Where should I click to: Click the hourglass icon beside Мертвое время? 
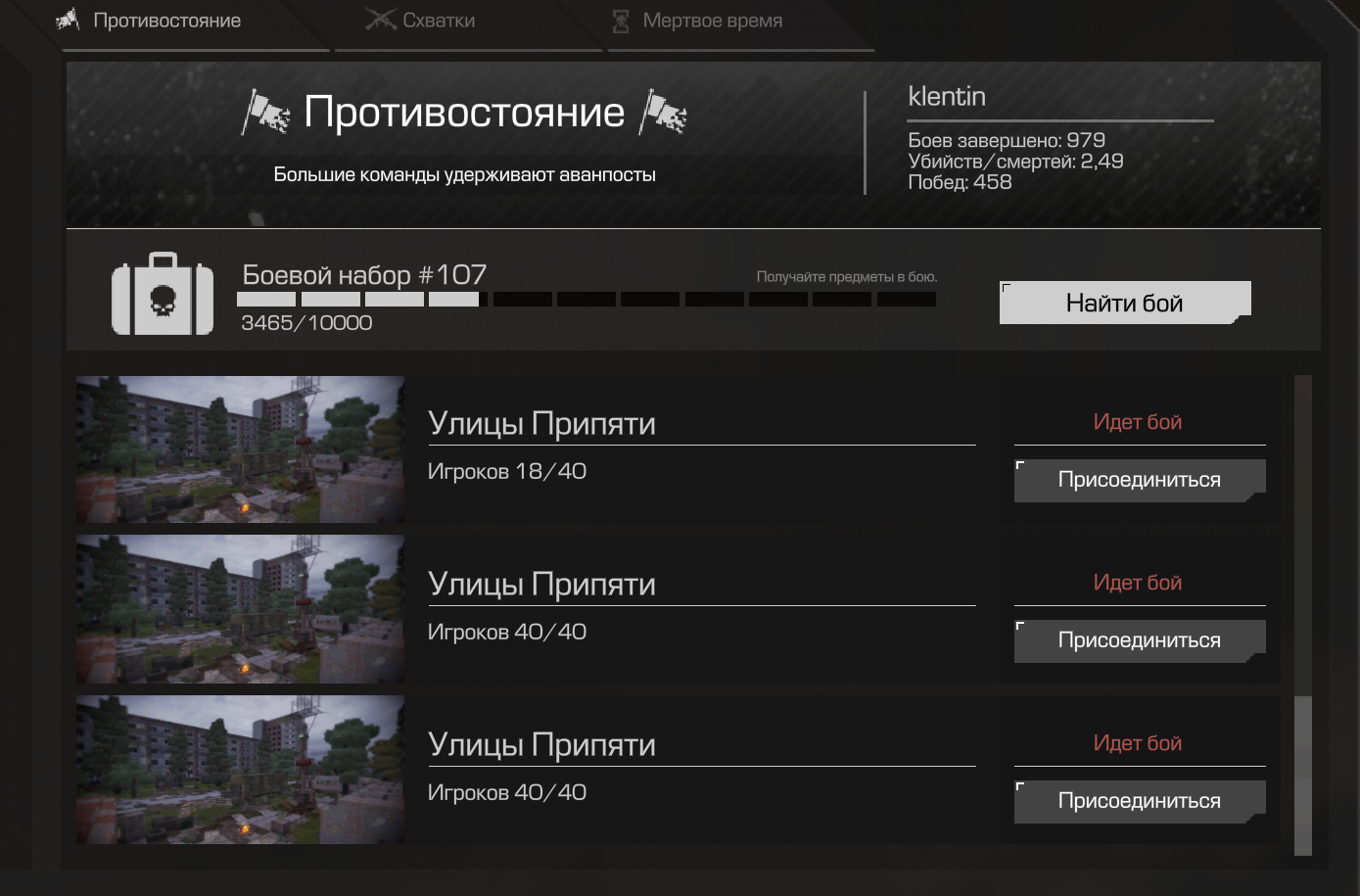[x=621, y=21]
